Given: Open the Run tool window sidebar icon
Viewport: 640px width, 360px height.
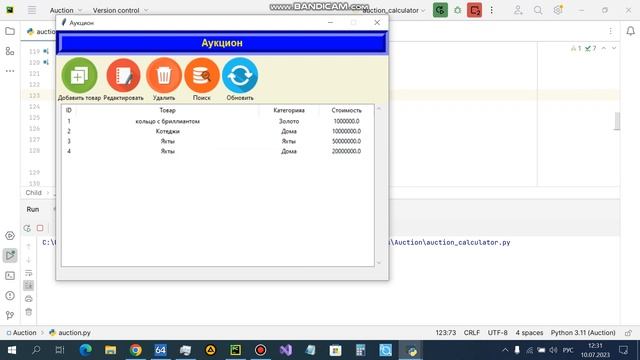Looking at the screenshot, I should click(10, 256).
